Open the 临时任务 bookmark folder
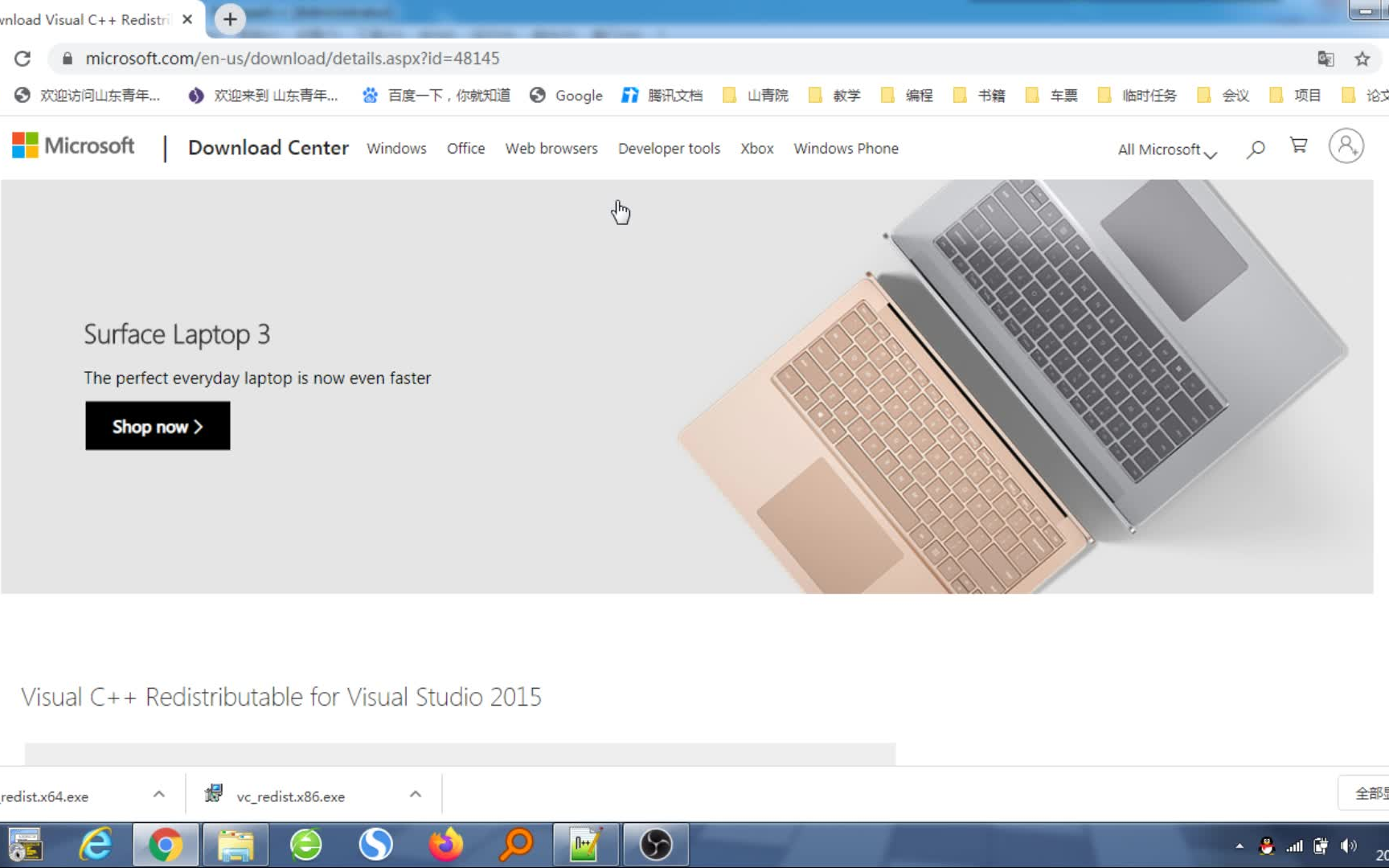The width and height of the screenshot is (1389, 868). click(x=1137, y=96)
